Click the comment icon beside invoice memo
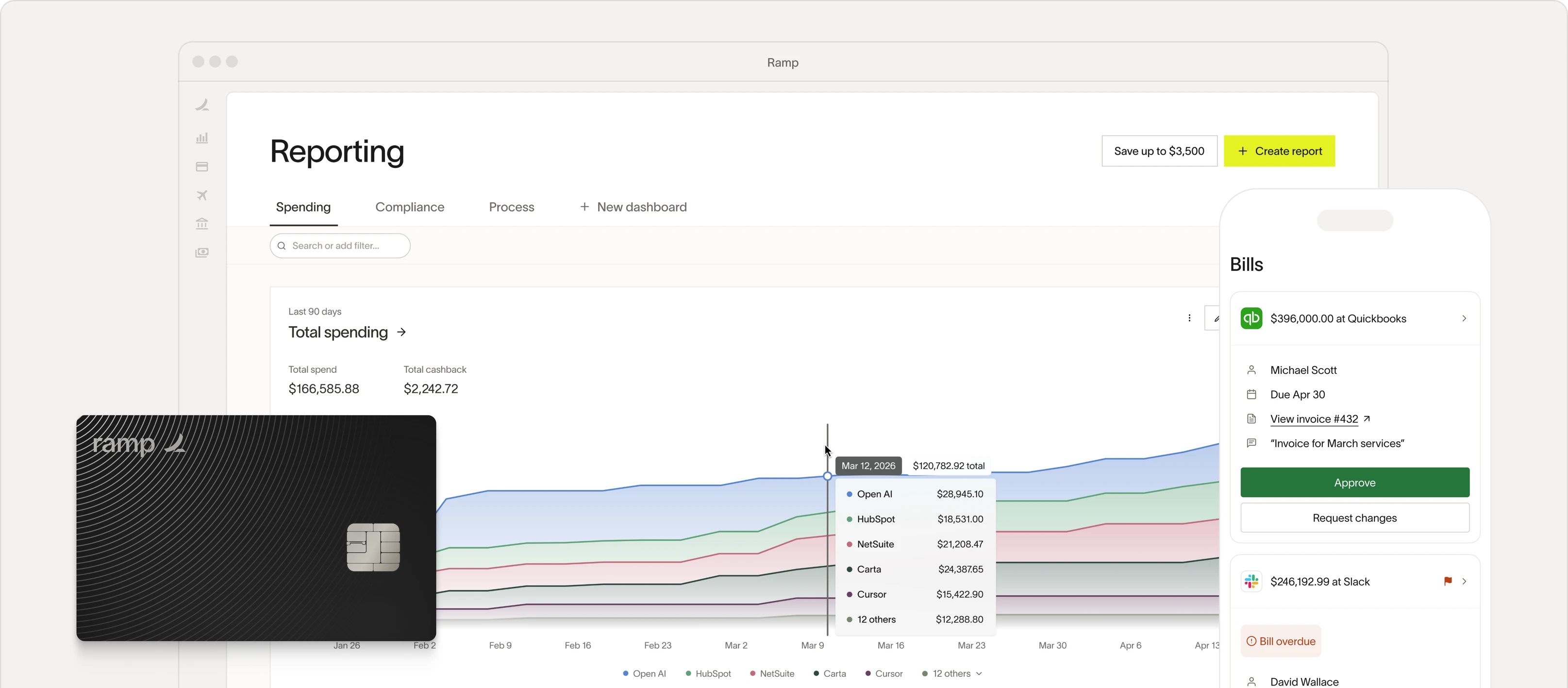This screenshot has height=688, width=1568. point(1251,443)
